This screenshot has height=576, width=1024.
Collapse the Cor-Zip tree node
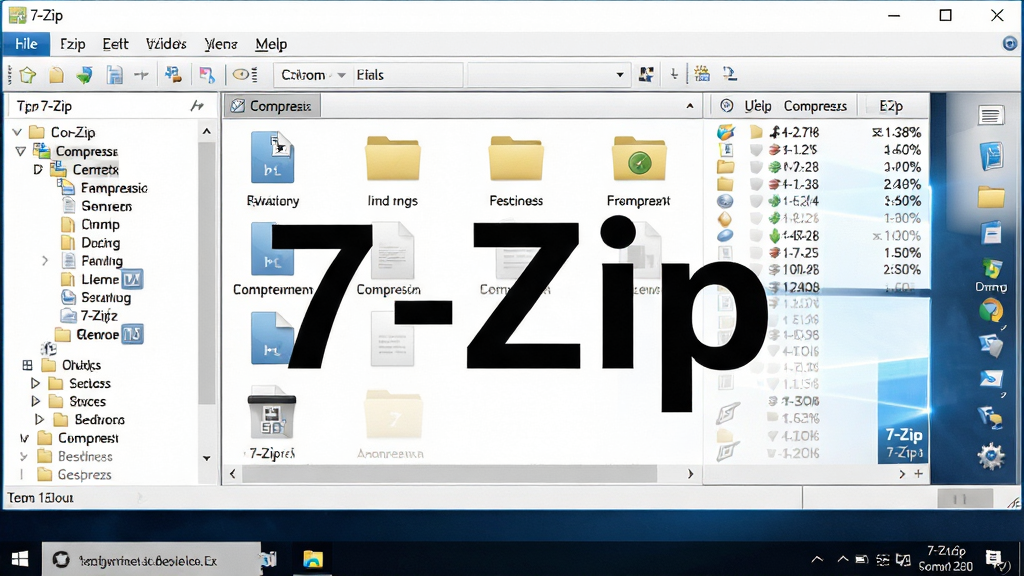pos(18,133)
